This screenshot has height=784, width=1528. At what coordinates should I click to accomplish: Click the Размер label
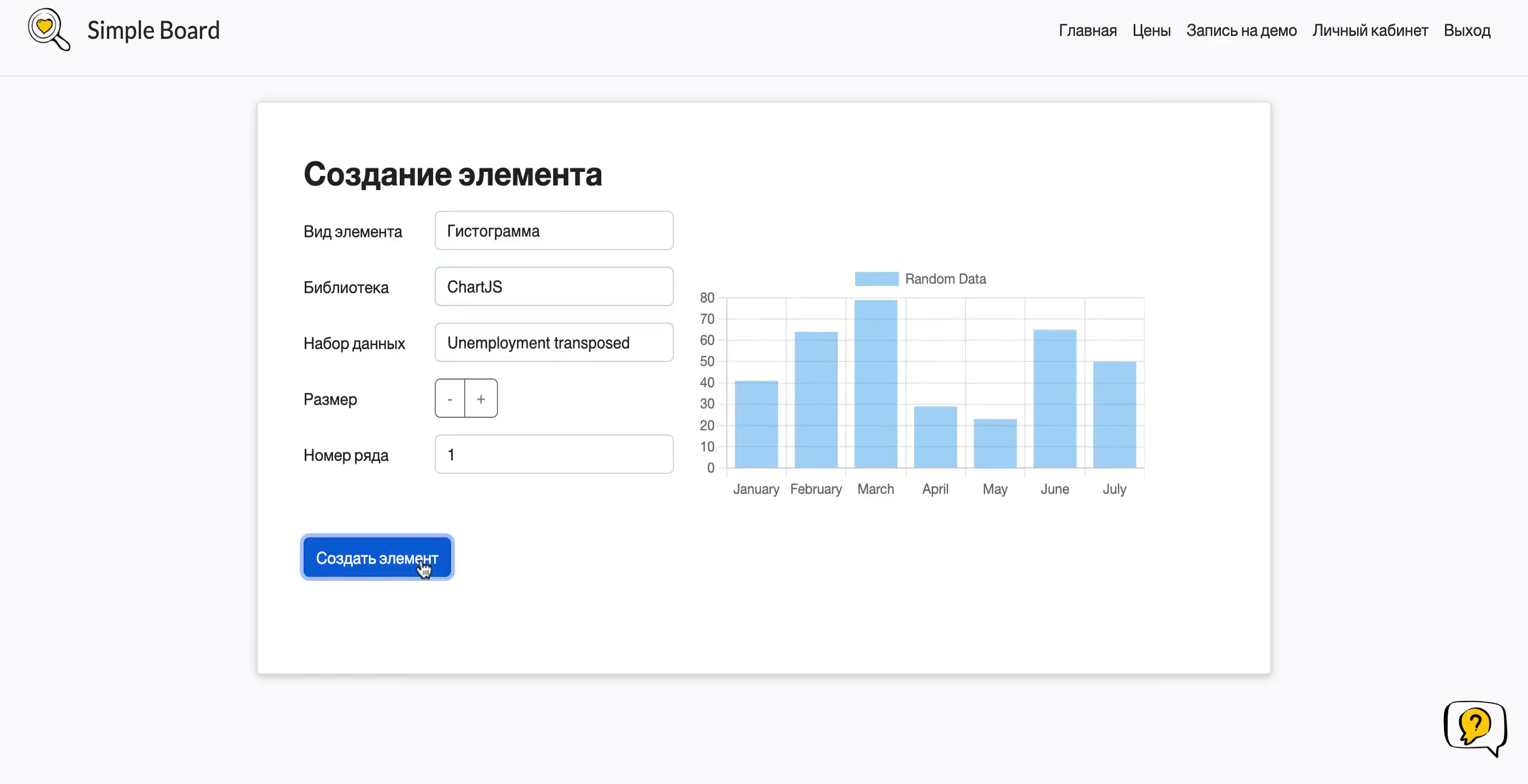[330, 399]
